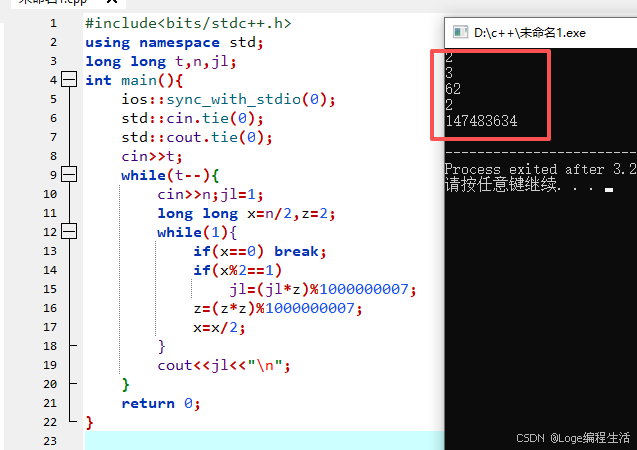The width and height of the screenshot is (637, 450).
Task: Click the std::cin.tie(0) line
Action: click(192, 118)
